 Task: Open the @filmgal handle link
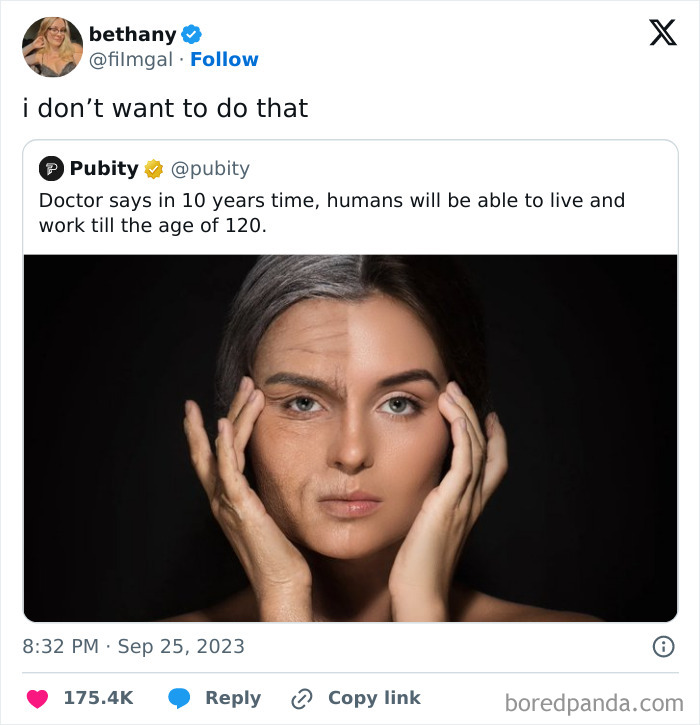(131, 60)
